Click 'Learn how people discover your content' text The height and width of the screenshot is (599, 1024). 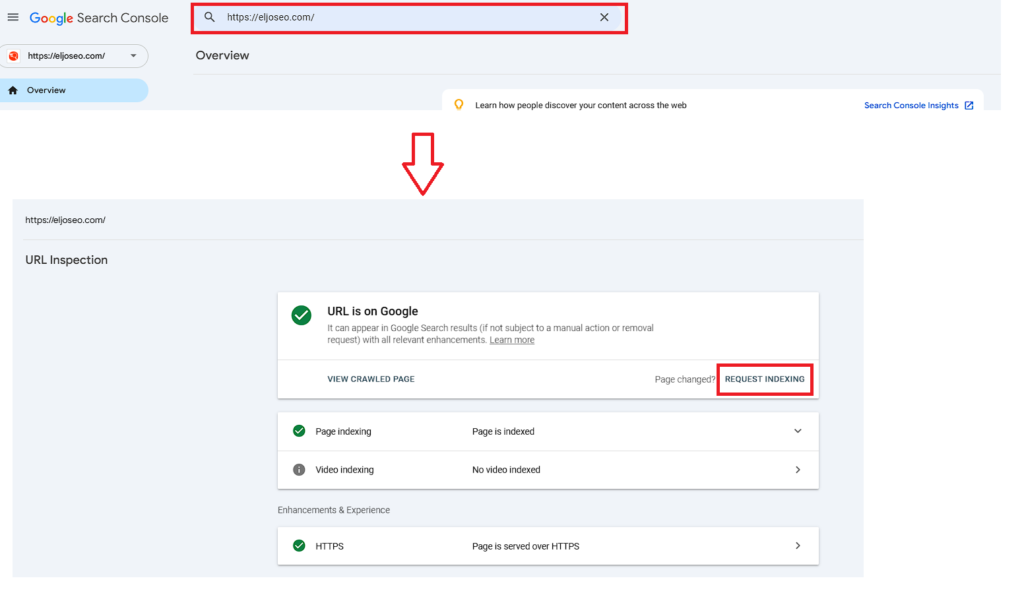(x=581, y=105)
